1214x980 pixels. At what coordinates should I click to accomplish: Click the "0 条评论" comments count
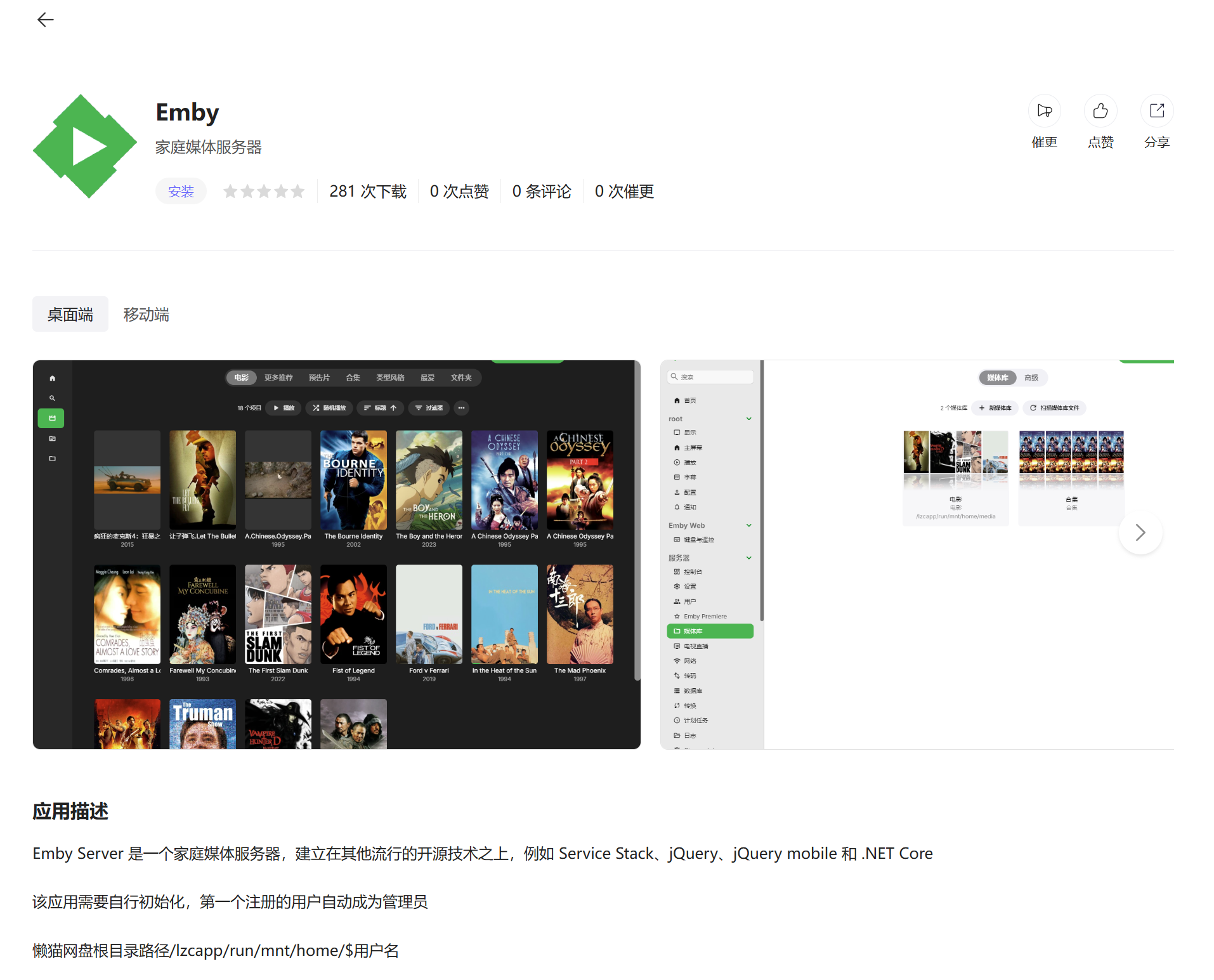[x=542, y=192]
